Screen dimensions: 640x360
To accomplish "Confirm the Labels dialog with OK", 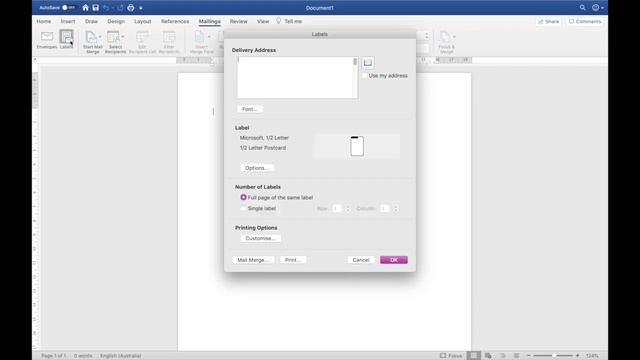I will tap(394, 260).
